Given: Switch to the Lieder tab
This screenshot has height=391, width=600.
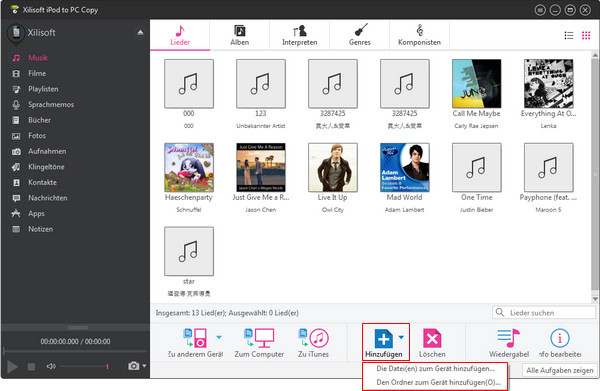Looking at the screenshot, I should pyautogui.click(x=180, y=35).
